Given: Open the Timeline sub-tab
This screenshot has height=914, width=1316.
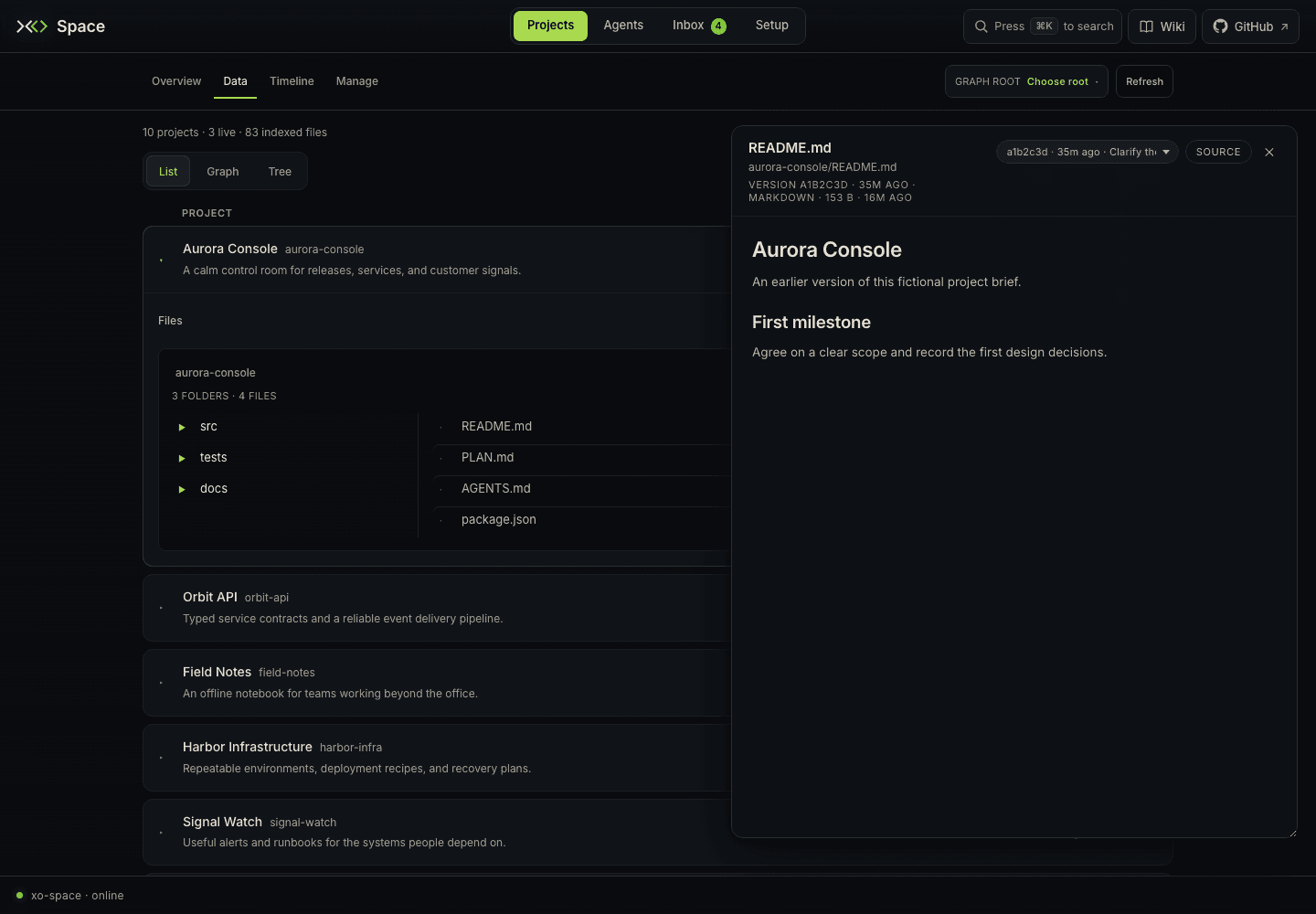Looking at the screenshot, I should tap(292, 81).
